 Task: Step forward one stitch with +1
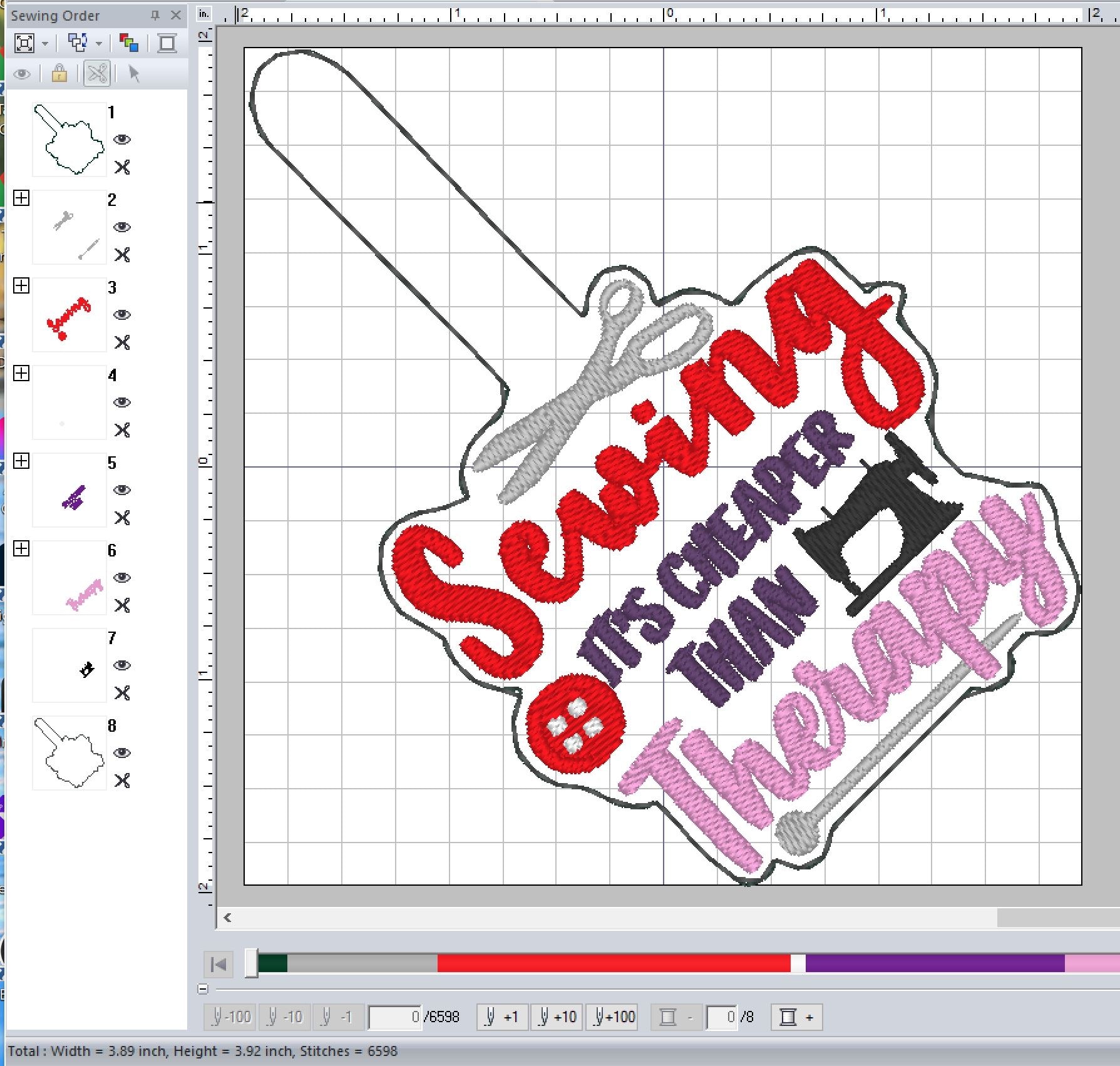pos(503,1017)
